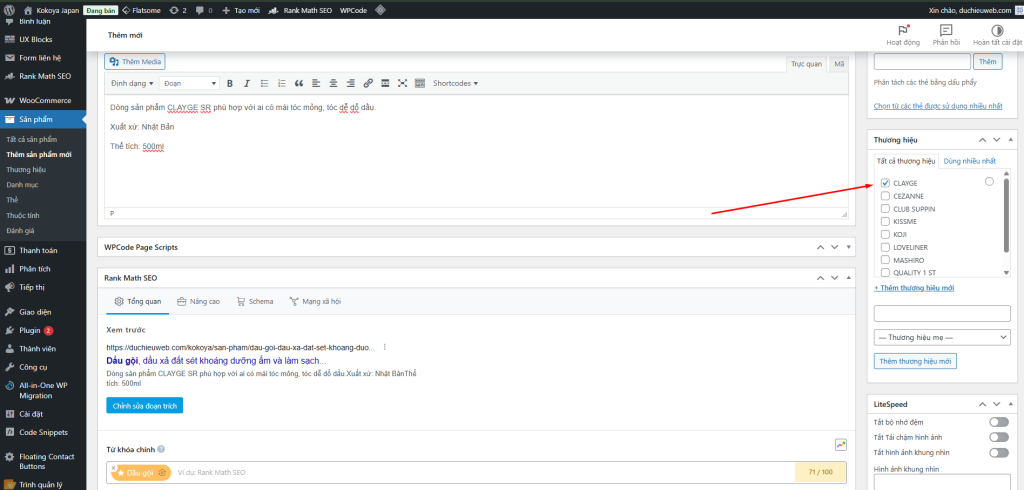Open the Hoạt động activity panel
This screenshot has width=1024, height=490.
click(902, 35)
